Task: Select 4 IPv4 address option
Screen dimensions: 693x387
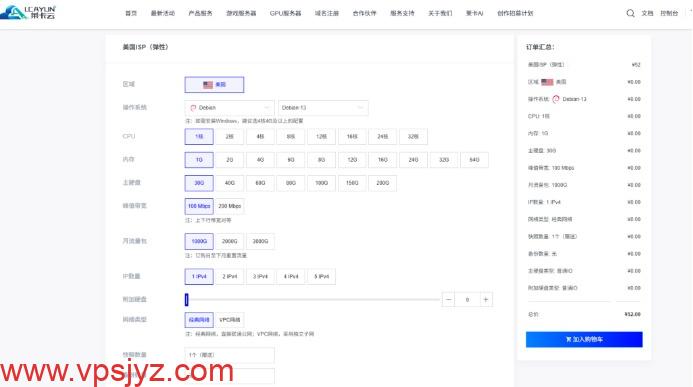Action: tap(291, 277)
